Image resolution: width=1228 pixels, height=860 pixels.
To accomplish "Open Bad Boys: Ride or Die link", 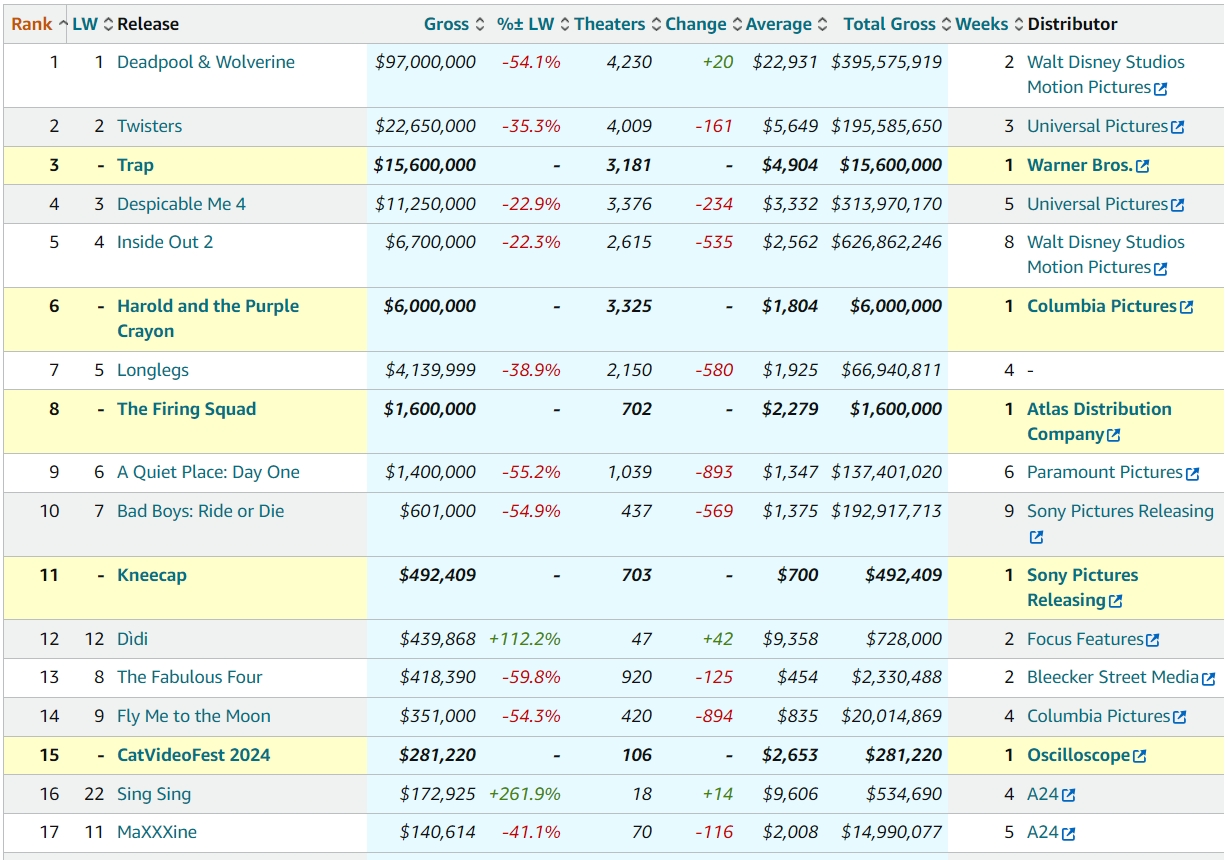I will 200,511.
